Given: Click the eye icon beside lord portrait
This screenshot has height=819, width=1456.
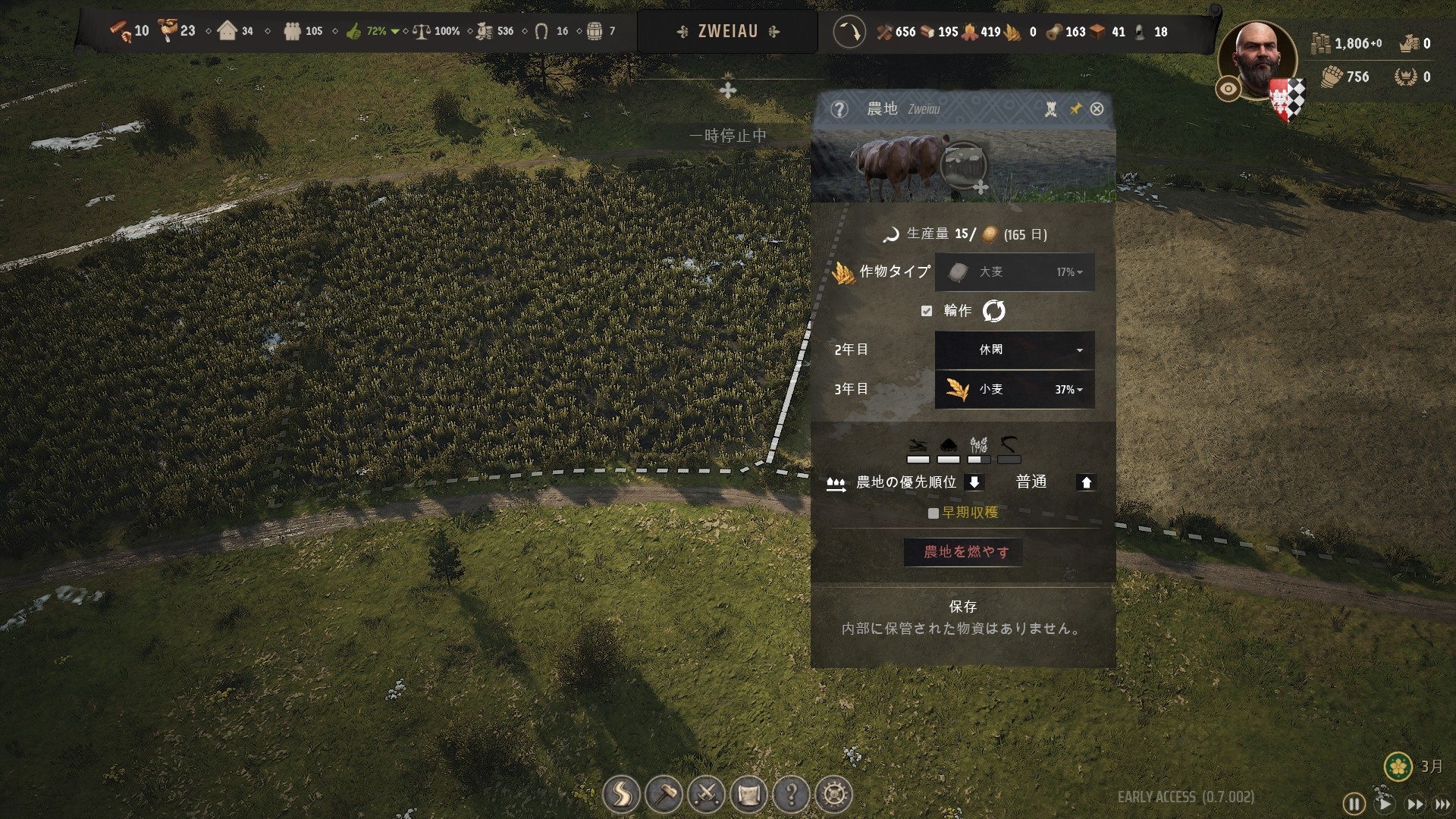Looking at the screenshot, I should 1228,89.
